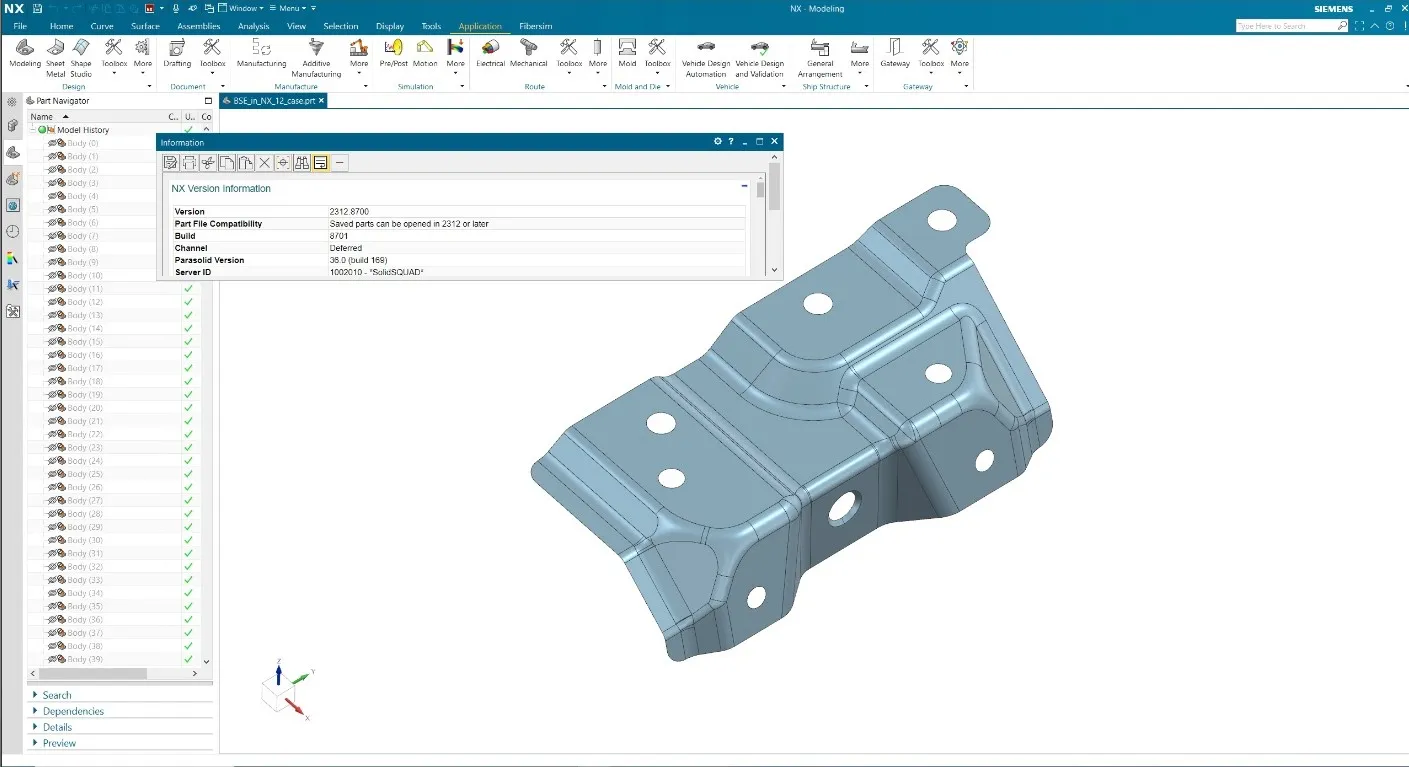1409x767 pixels.
Task: Select Body (24) in Part Navigator
Action: [85, 461]
